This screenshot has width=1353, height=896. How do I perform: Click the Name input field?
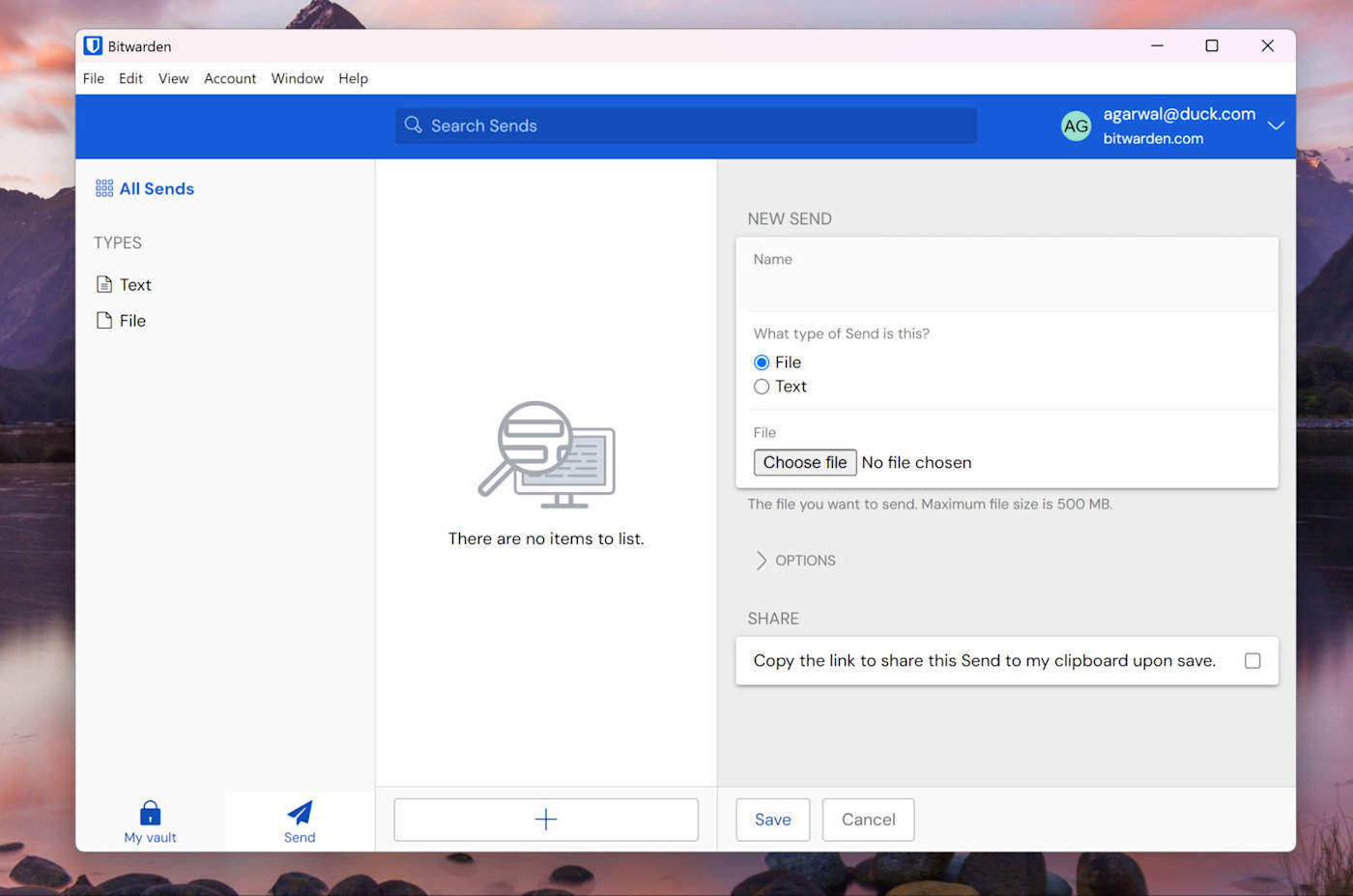[x=1007, y=275]
